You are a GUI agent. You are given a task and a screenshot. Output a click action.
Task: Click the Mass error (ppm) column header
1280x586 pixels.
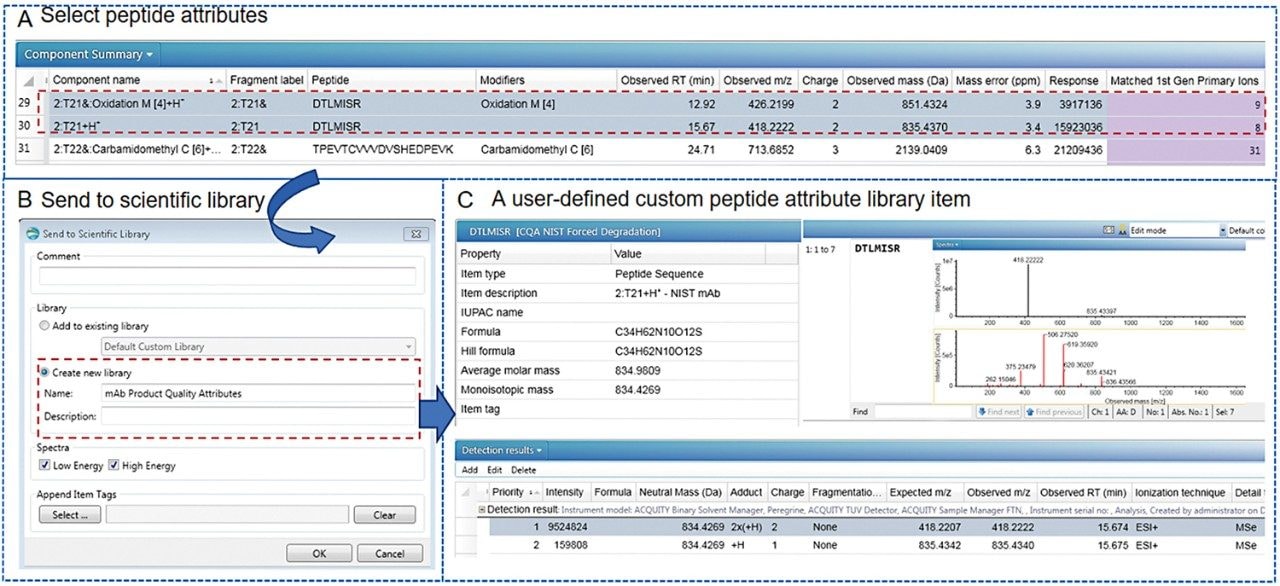998,79
